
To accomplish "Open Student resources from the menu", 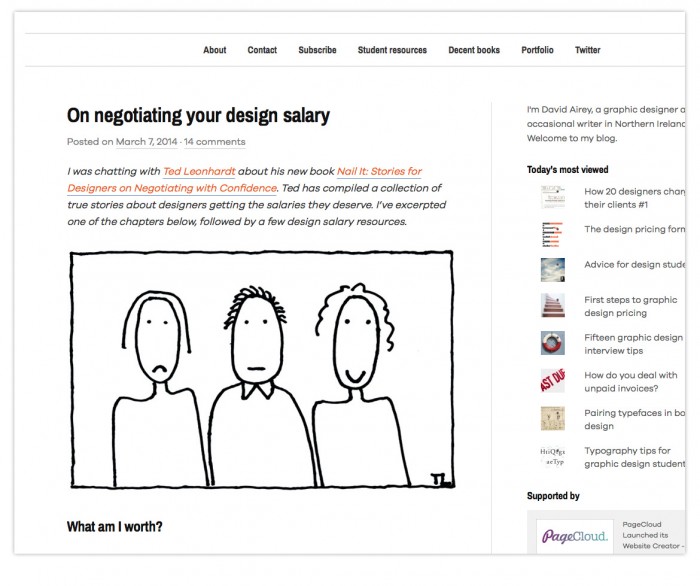I will pyautogui.click(x=392, y=50).
